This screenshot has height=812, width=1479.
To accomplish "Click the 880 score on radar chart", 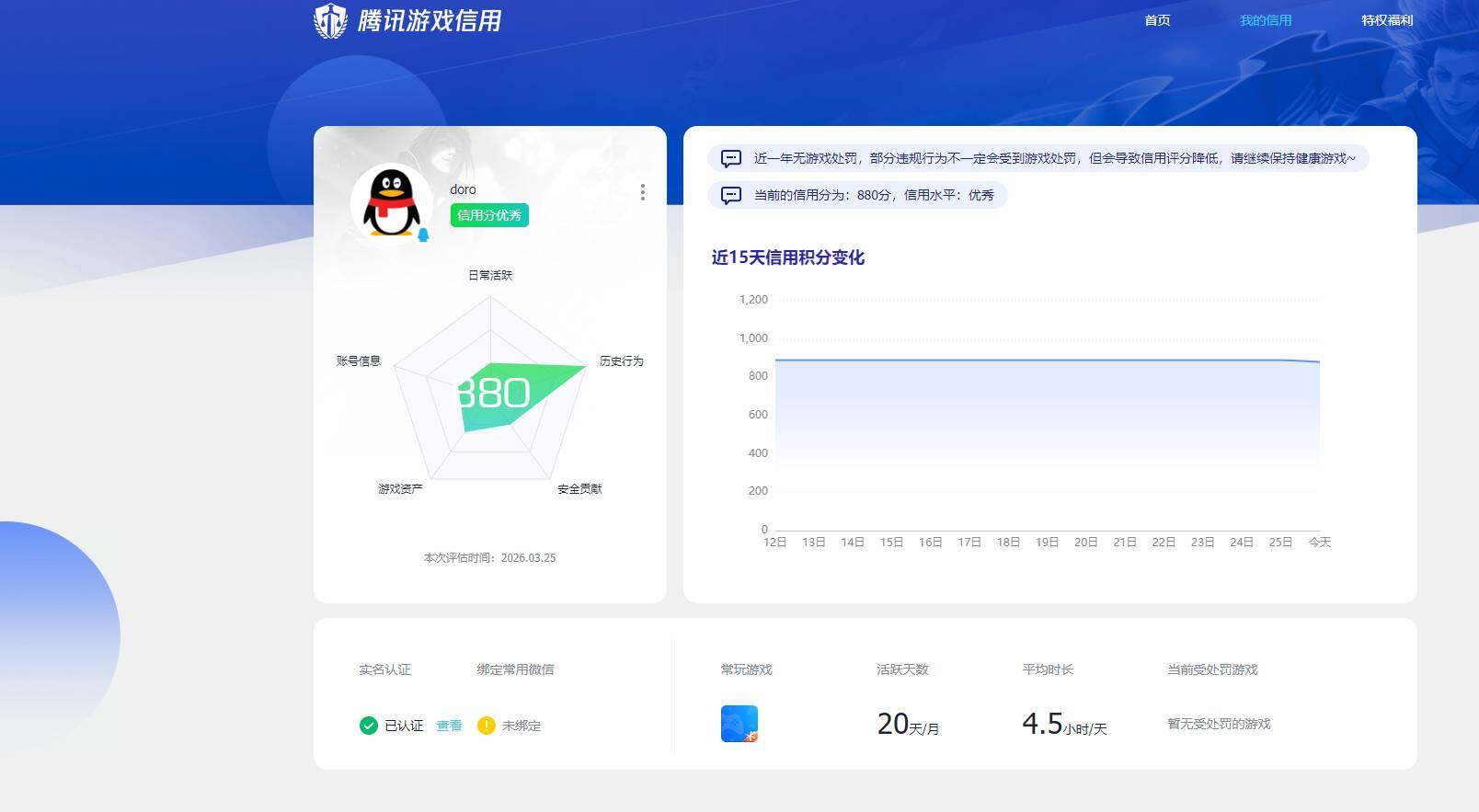I will [x=494, y=394].
